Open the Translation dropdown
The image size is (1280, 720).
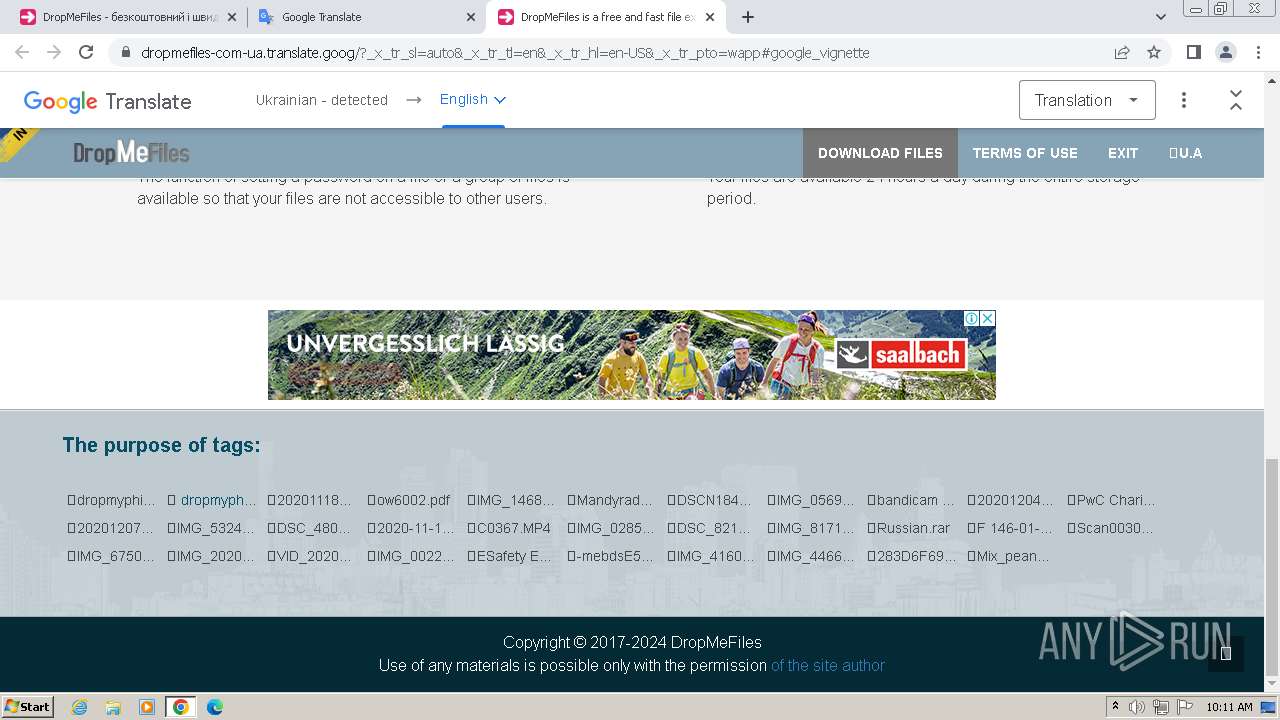1087,100
